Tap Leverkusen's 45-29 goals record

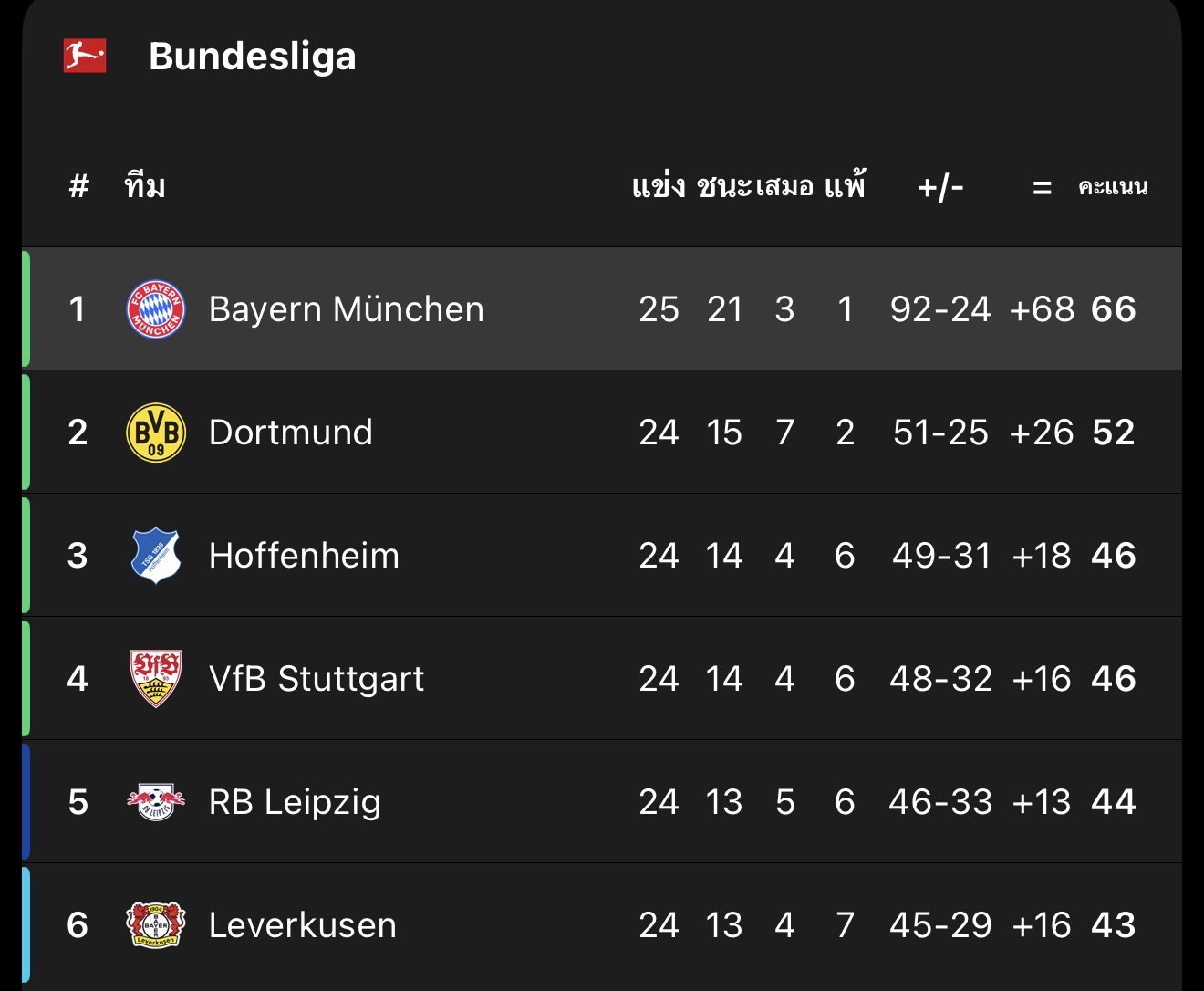[940, 925]
